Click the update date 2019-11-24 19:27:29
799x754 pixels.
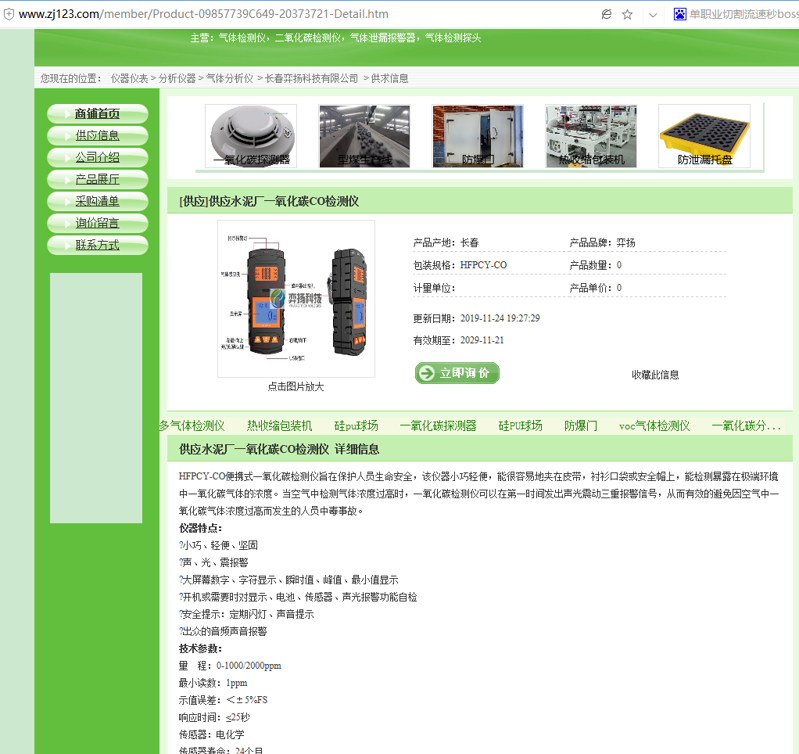pos(500,318)
